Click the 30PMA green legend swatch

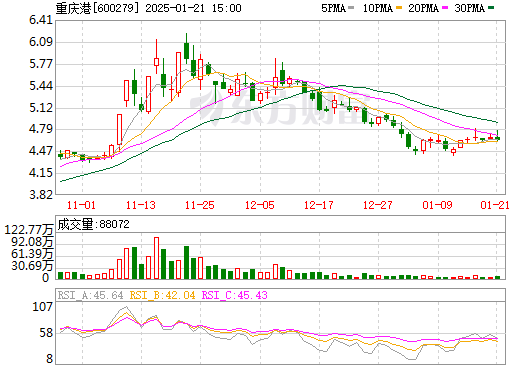click(491, 8)
